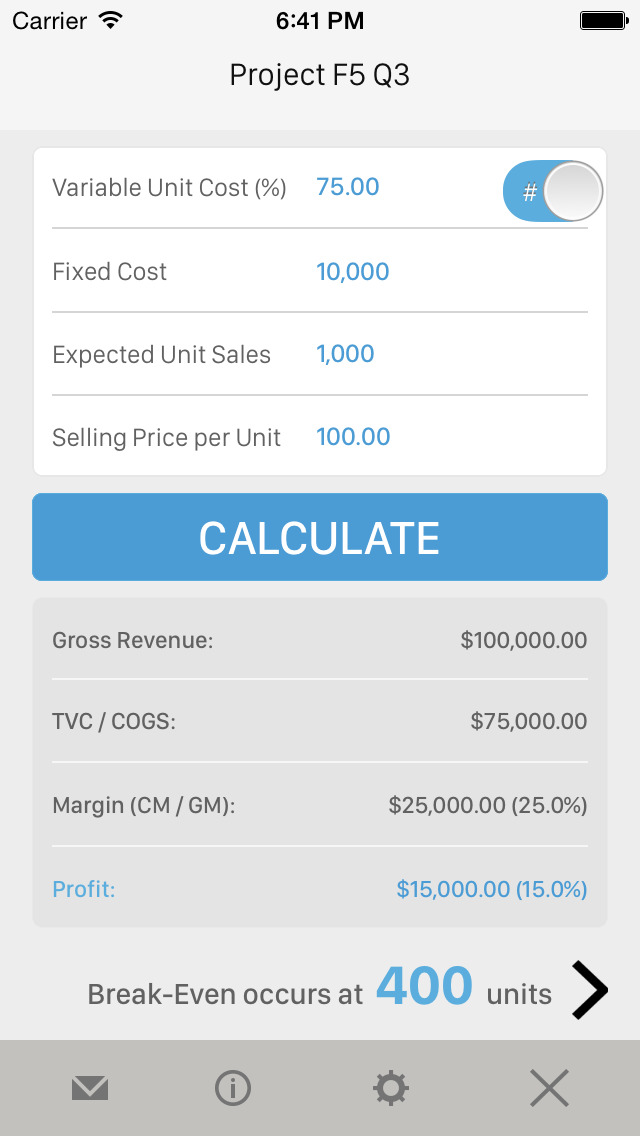The height and width of the screenshot is (1136, 640).
Task: Tap the X close icon in bottom bar
Action: pyautogui.click(x=549, y=1088)
